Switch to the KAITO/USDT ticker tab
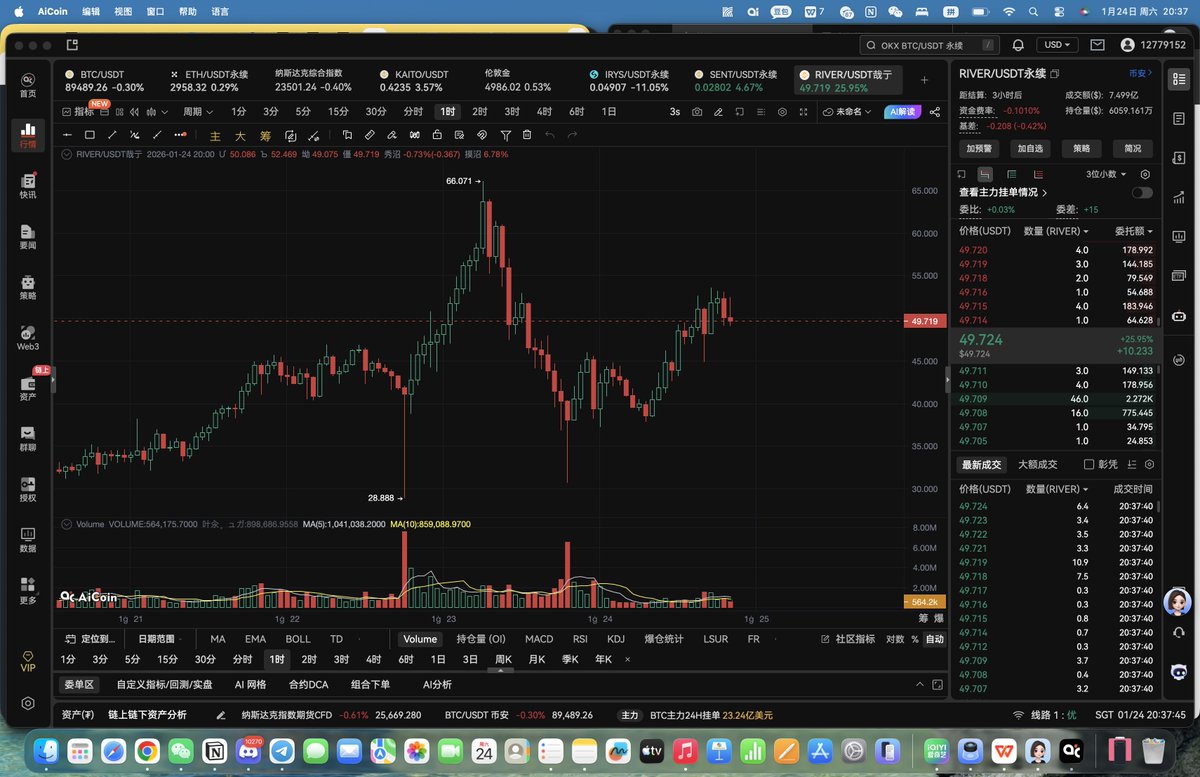The width and height of the screenshot is (1200, 777). tap(413, 80)
